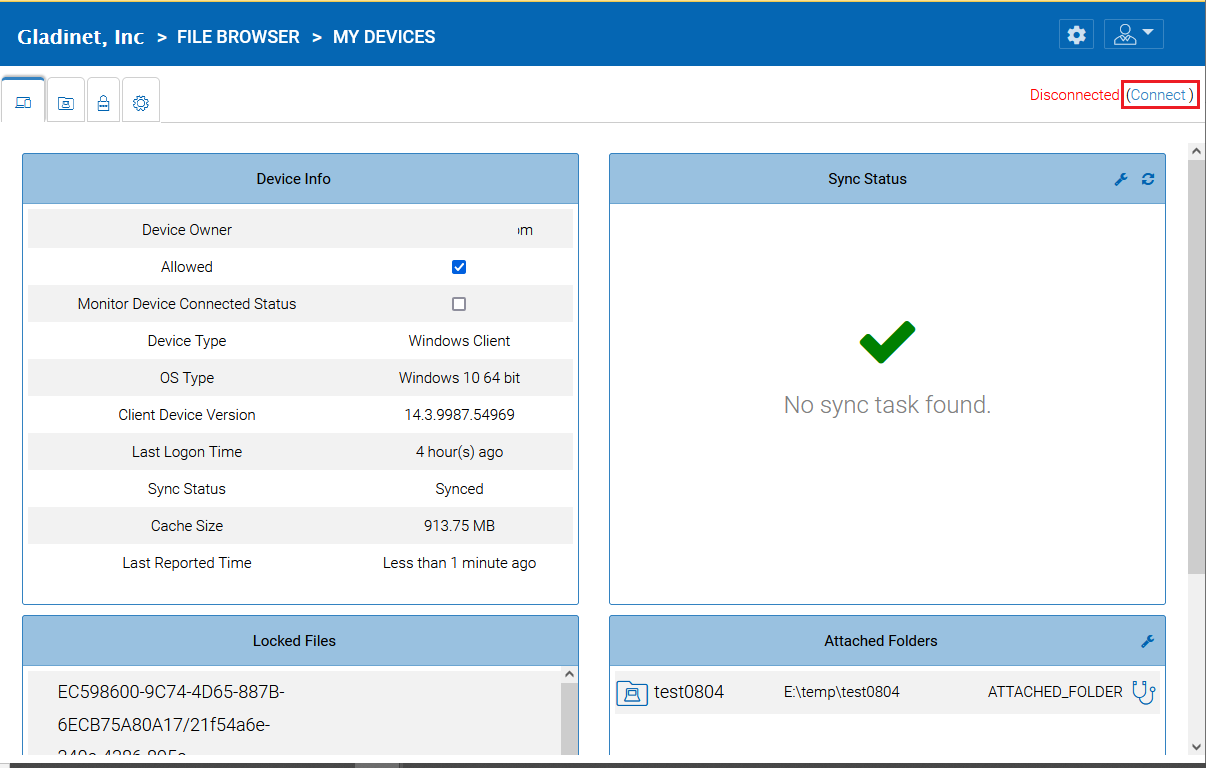The height and width of the screenshot is (768, 1206).
Task: Click page scrollbar up arrow
Action: [x=1196, y=150]
